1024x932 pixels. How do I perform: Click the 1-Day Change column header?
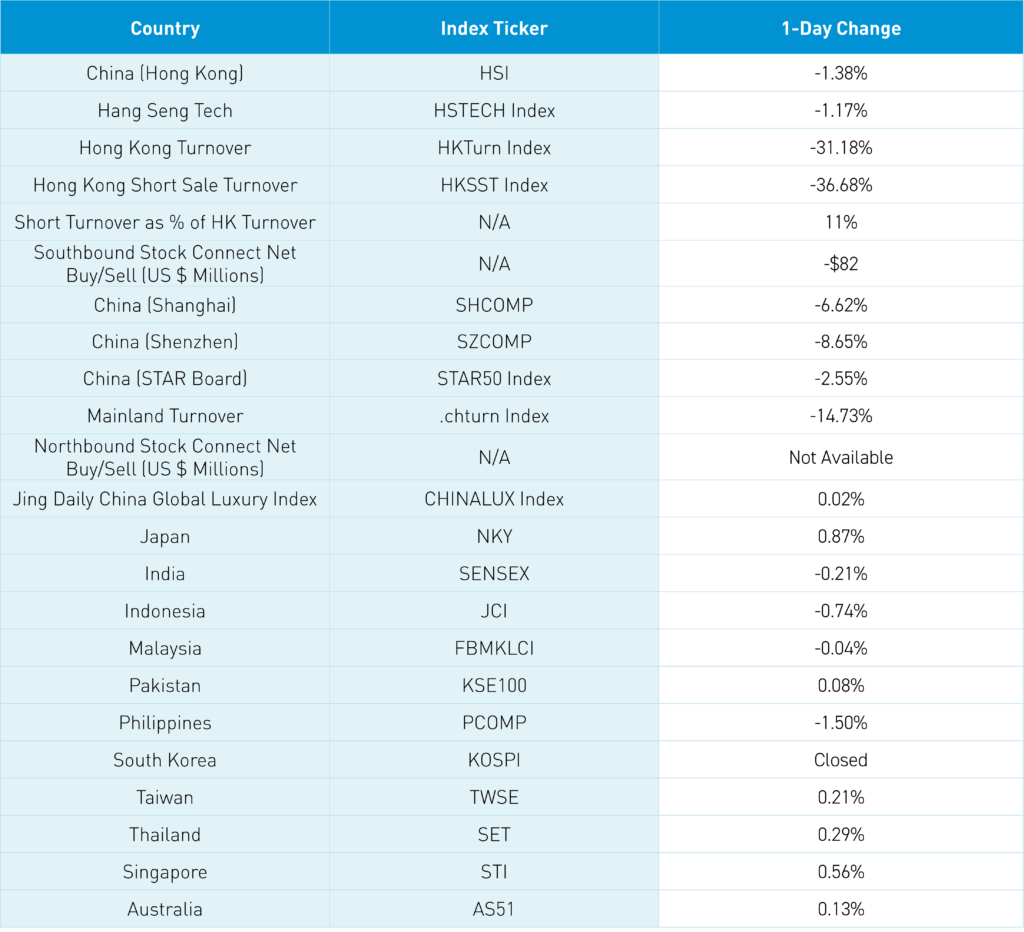click(841, 28)
